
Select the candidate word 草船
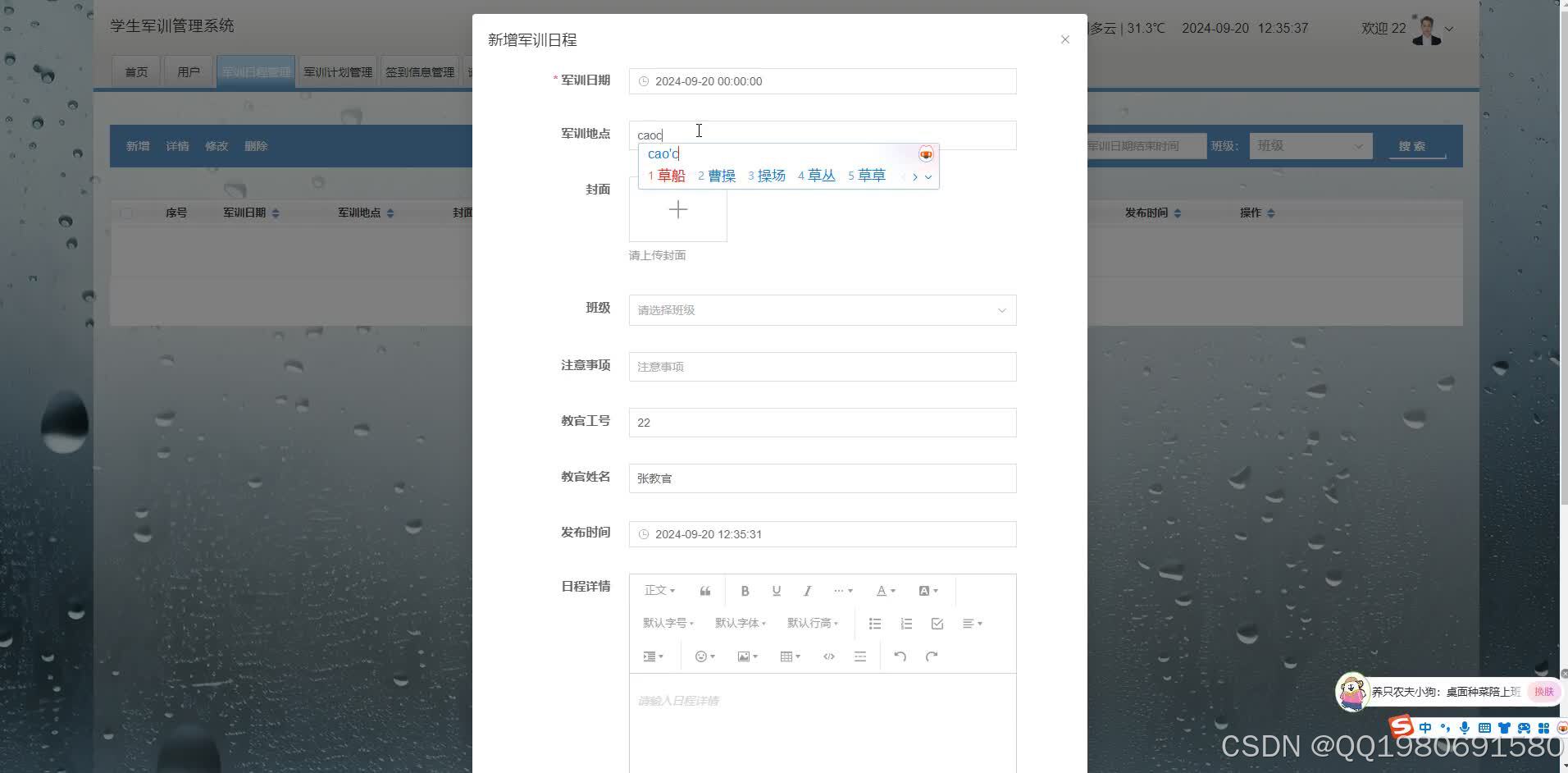[x=671, y=175]
